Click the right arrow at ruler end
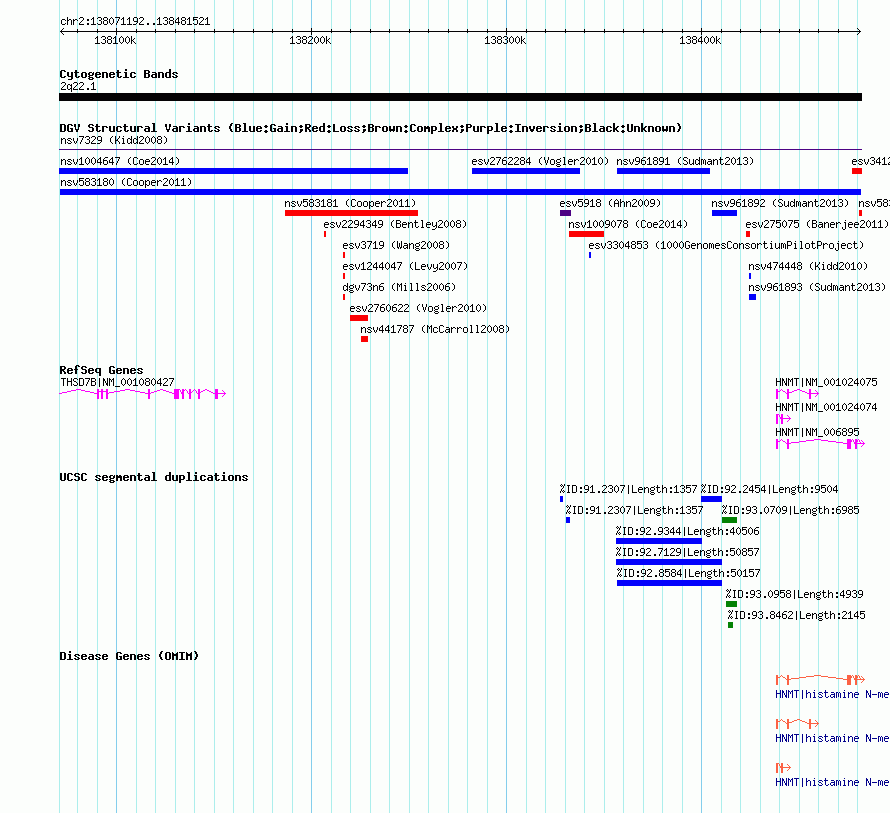This screenshot has width=890, height=813. coord(859,32)
